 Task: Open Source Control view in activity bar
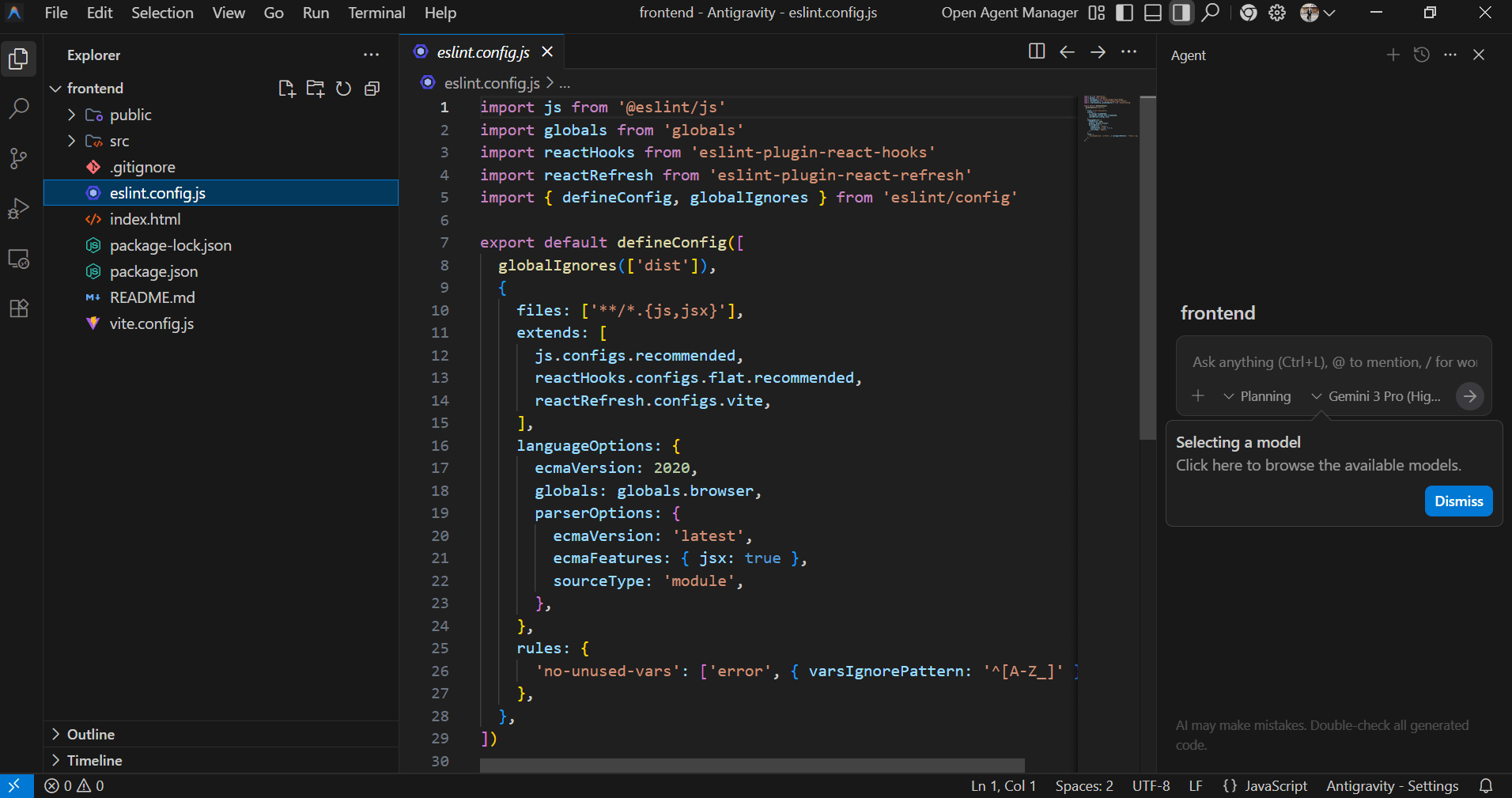pyautogui.click(x=19, y=158)
